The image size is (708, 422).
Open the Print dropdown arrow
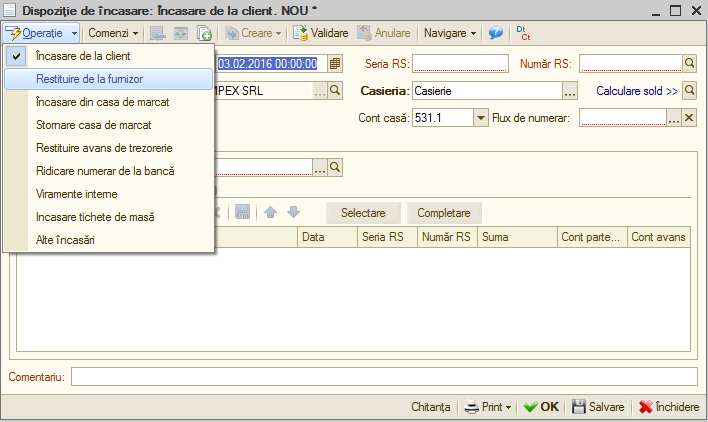click(x=508, y=407)
